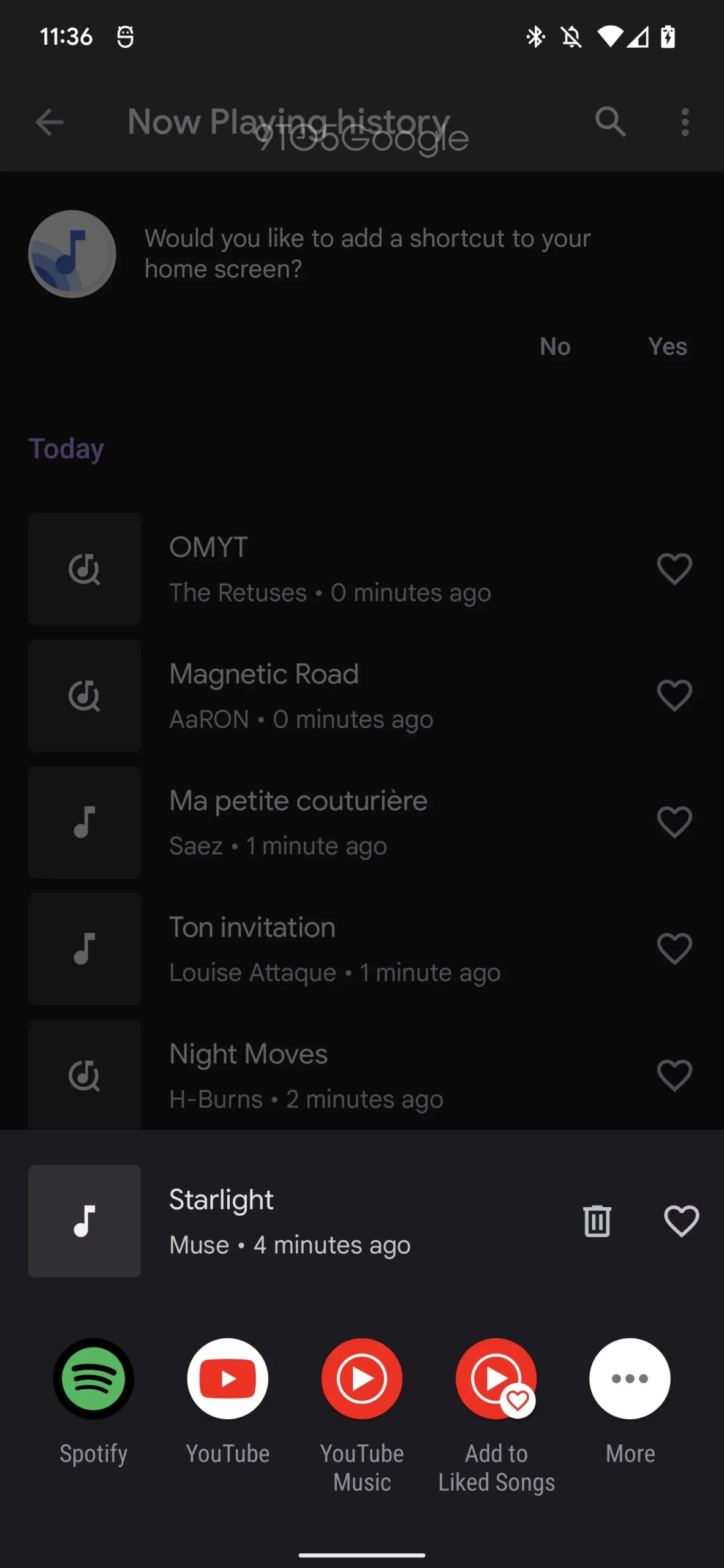Tap the bottom navigation gesture bar
The width and height of the screenshot is (724, 1568).
pyautogui.click(x=361, y=1555)
